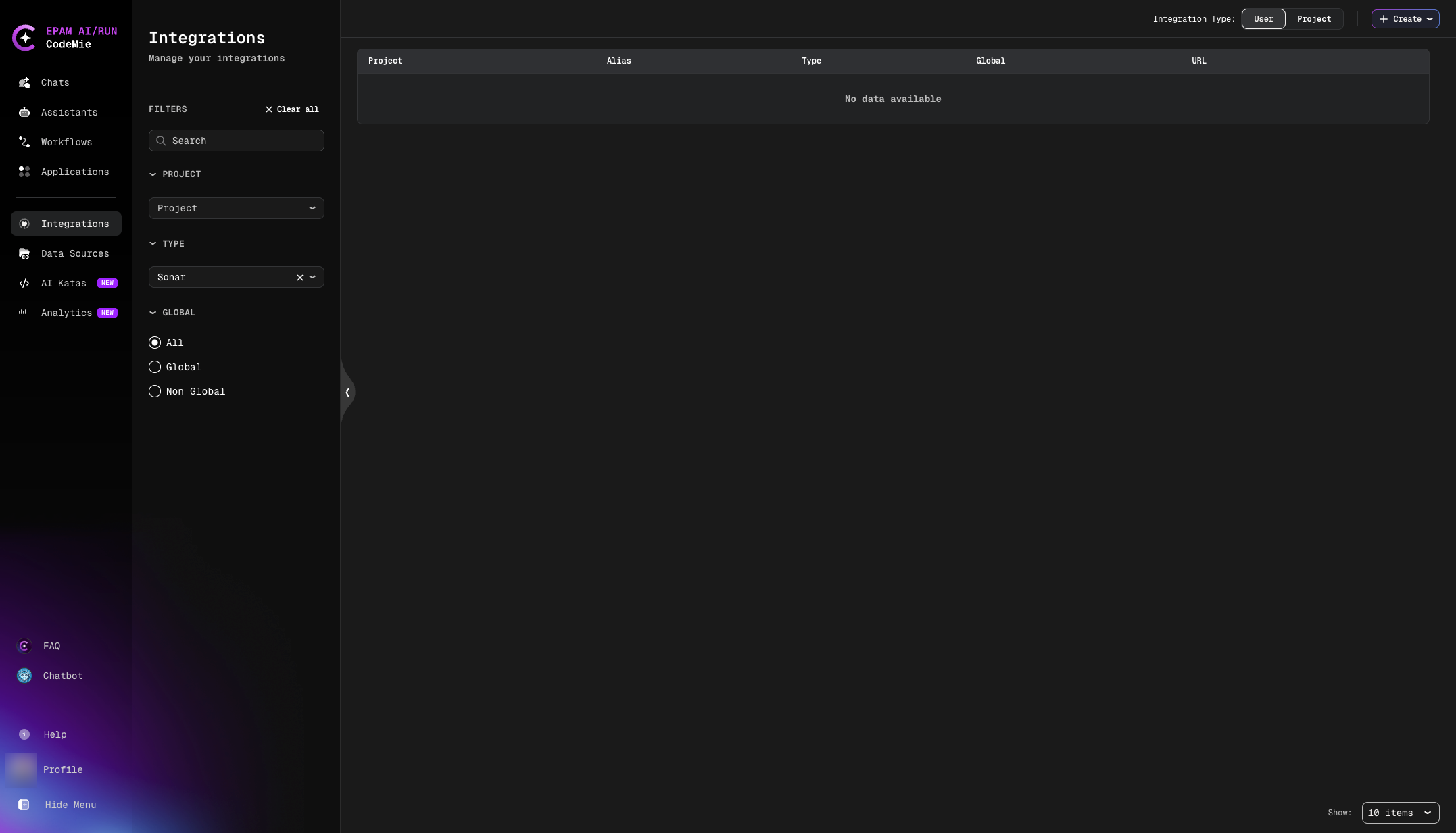Open the FAQ page

pos(51,645)
